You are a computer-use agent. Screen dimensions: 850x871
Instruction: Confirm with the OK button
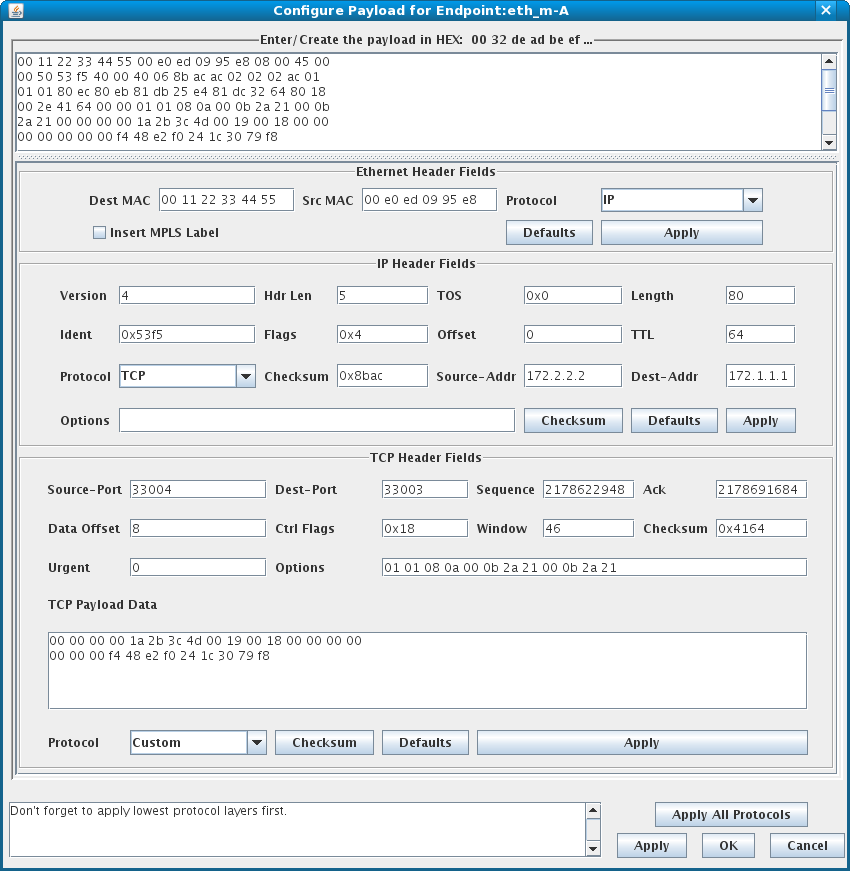click(728, 845)
